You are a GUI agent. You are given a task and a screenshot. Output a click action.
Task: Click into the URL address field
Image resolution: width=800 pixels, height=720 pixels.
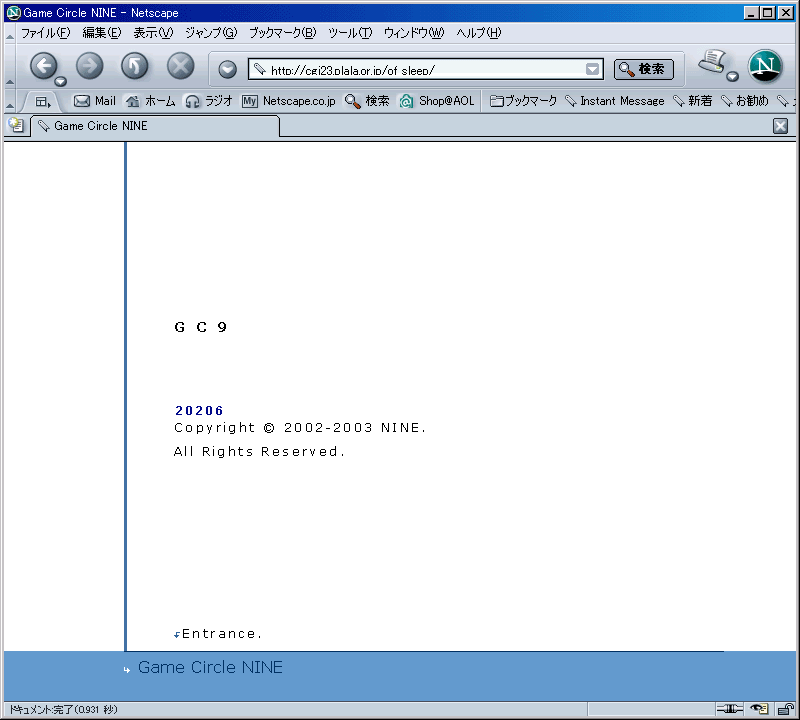(426, 69)
